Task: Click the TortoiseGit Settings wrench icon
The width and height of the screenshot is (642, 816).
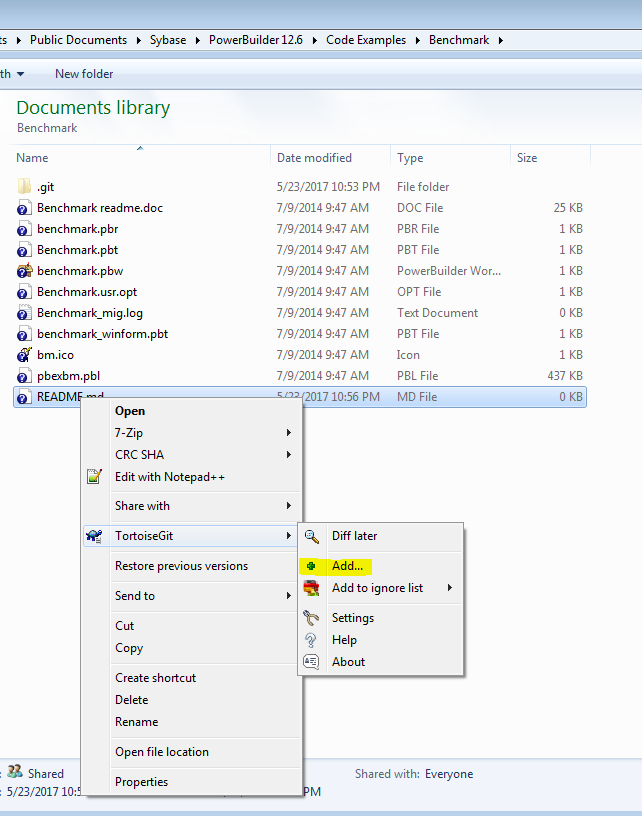Action: click(x=311, y=618)
